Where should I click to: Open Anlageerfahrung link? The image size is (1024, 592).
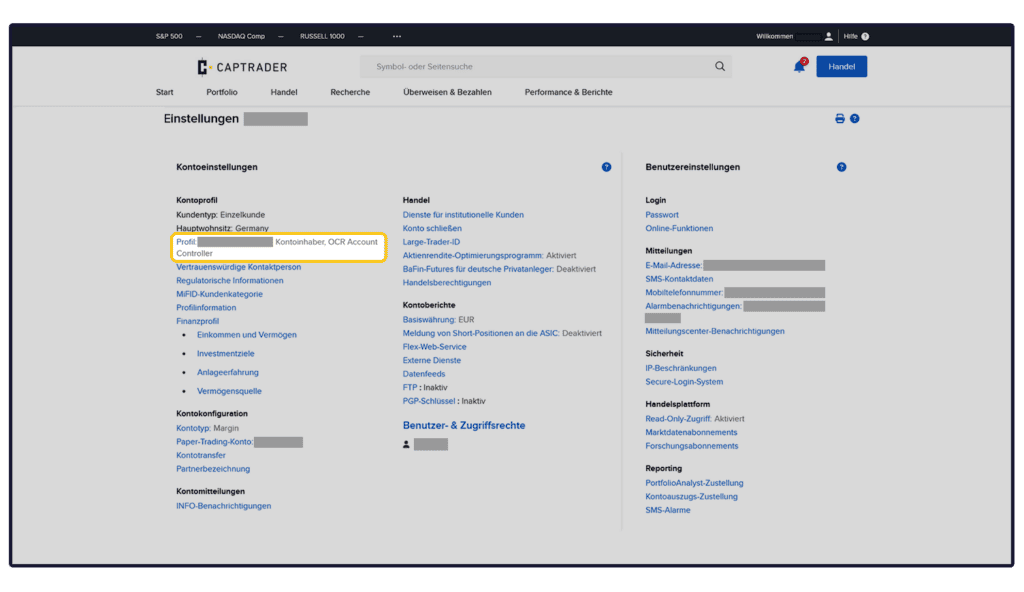pyautogui.click(x=228, y=372)
